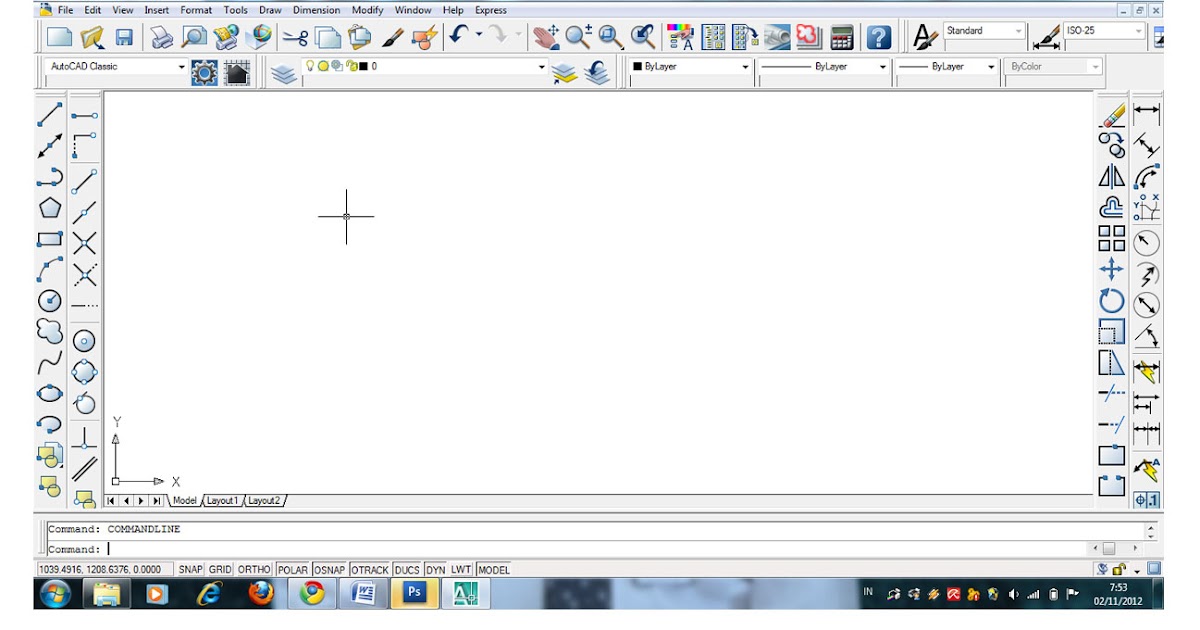Toggle POLAR tracking

[293, 569]
